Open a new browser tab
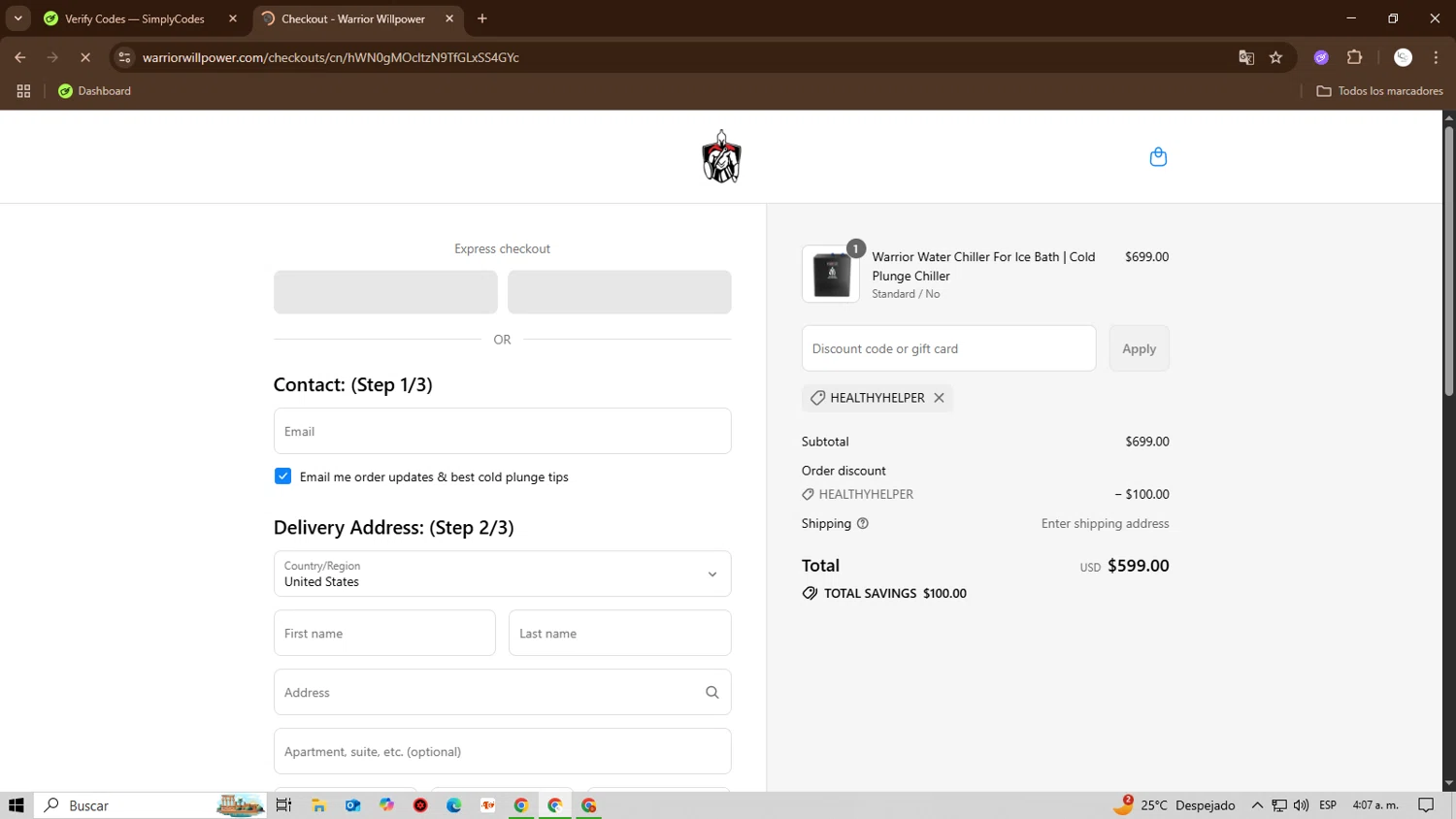The width and height of the screenshot is (1456, 819). (x=482, y=18)
